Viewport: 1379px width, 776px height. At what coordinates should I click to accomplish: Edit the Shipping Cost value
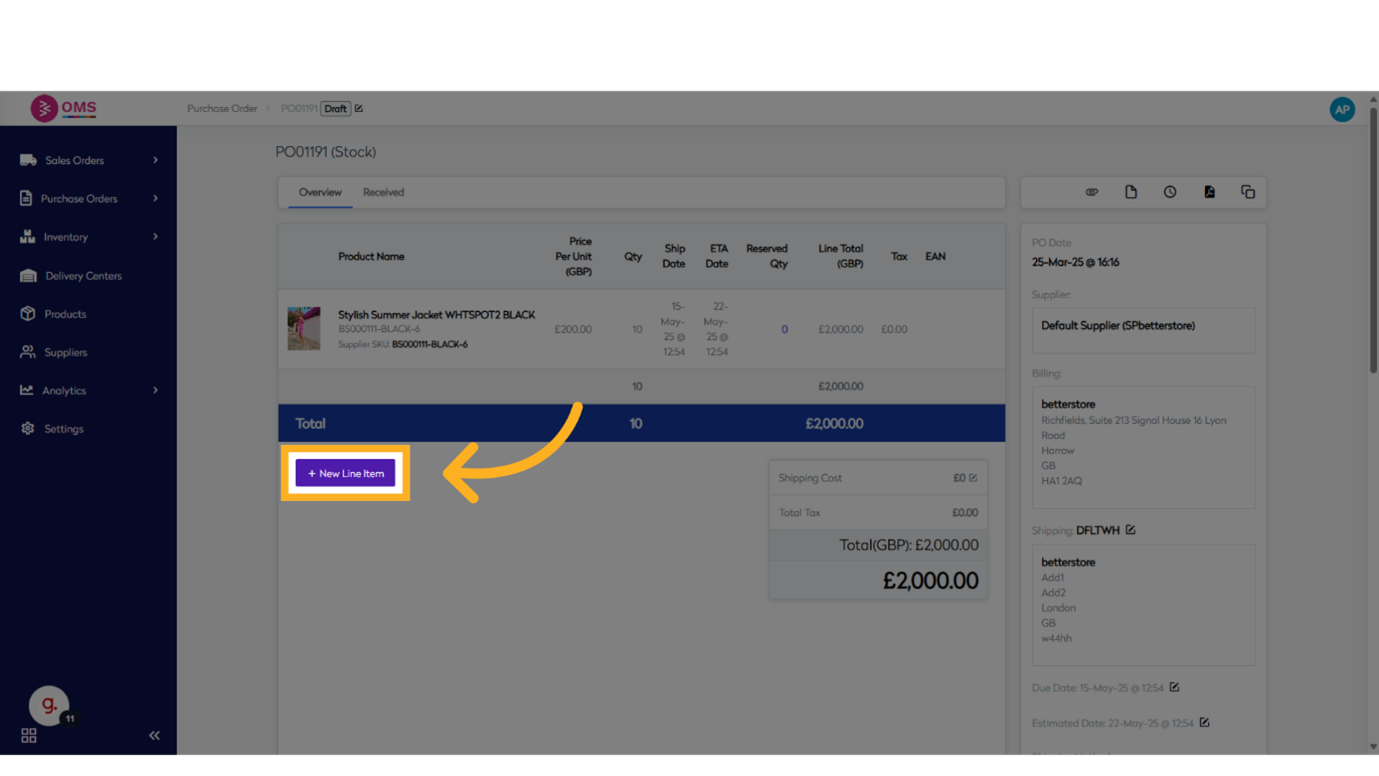973,478
